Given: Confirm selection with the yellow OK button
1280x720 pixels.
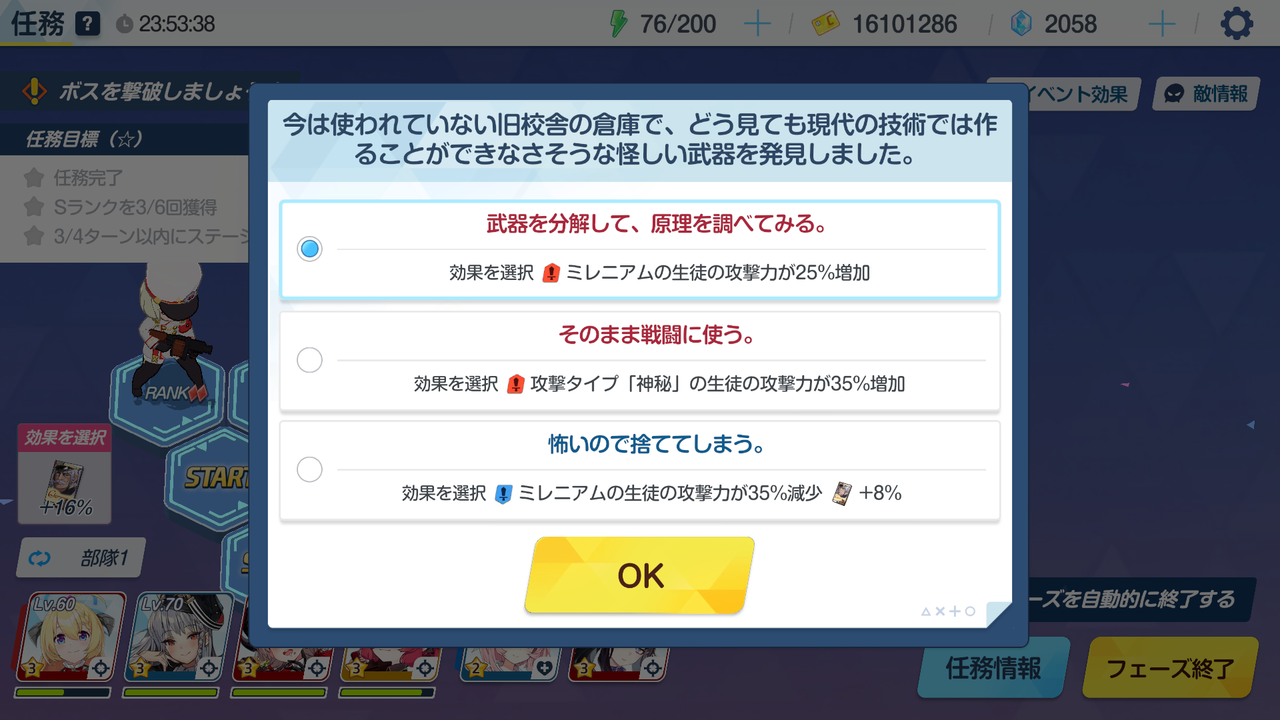Looking at the screenshot, I should 640,575.
